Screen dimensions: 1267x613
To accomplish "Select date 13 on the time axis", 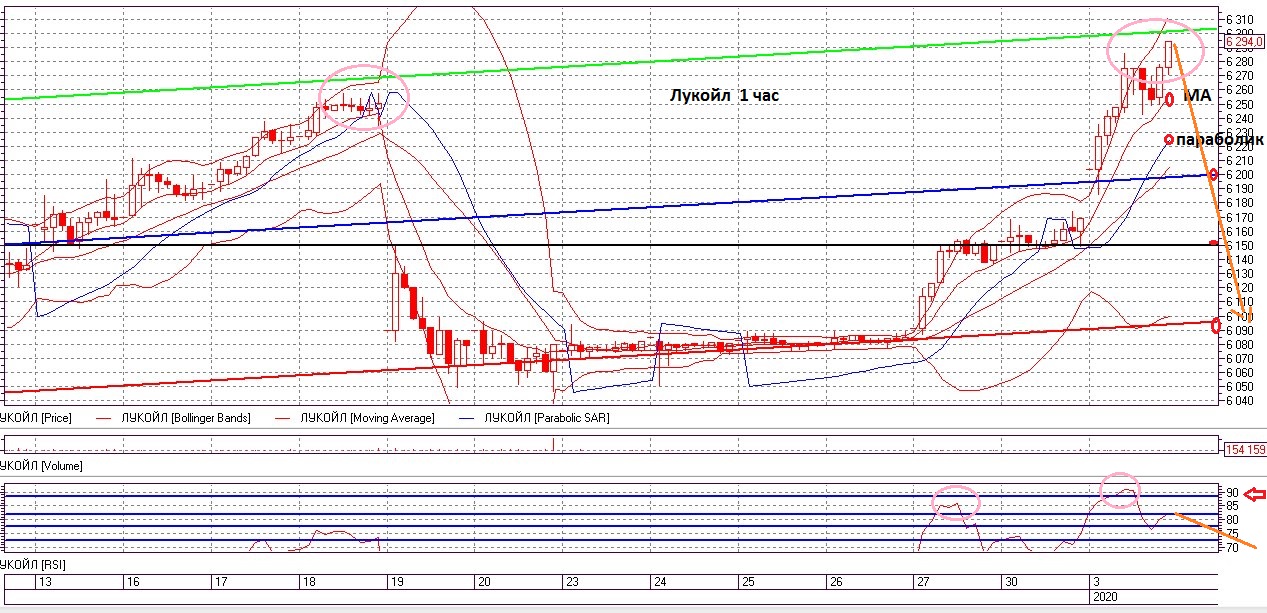I will coord(44,581).
